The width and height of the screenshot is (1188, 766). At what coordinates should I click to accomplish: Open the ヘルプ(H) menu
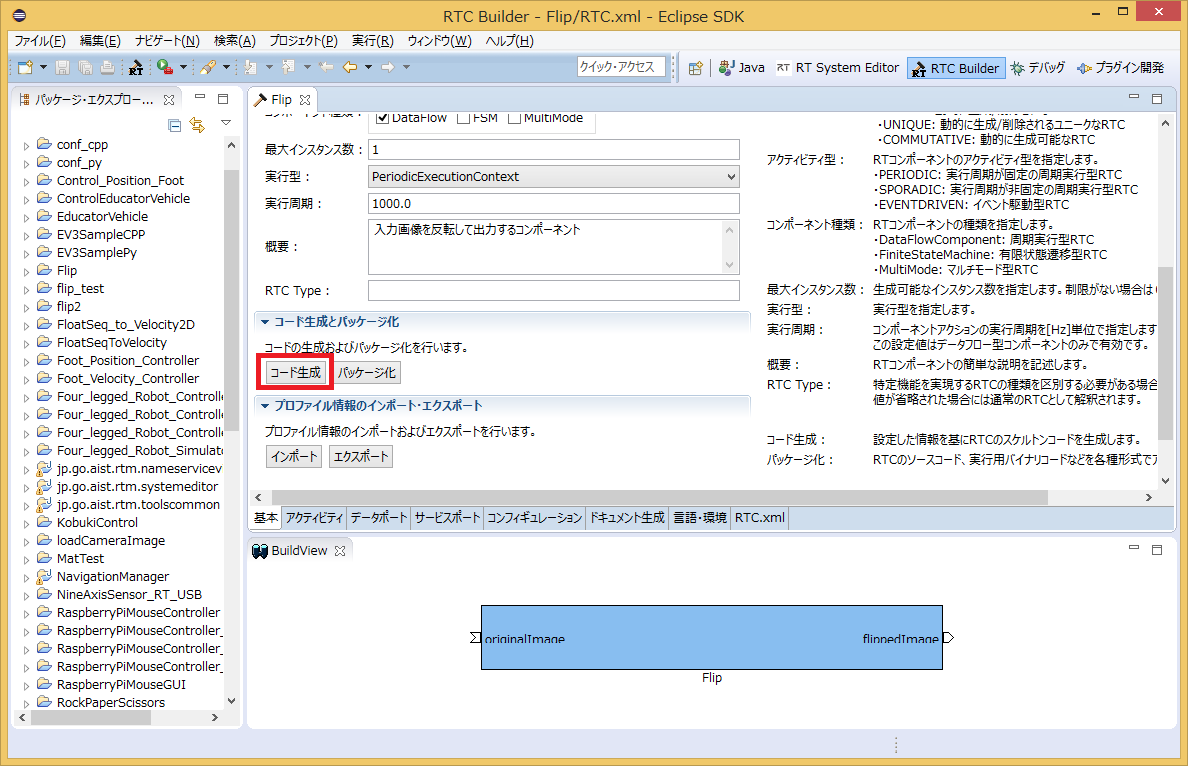[x=509, y=41]
